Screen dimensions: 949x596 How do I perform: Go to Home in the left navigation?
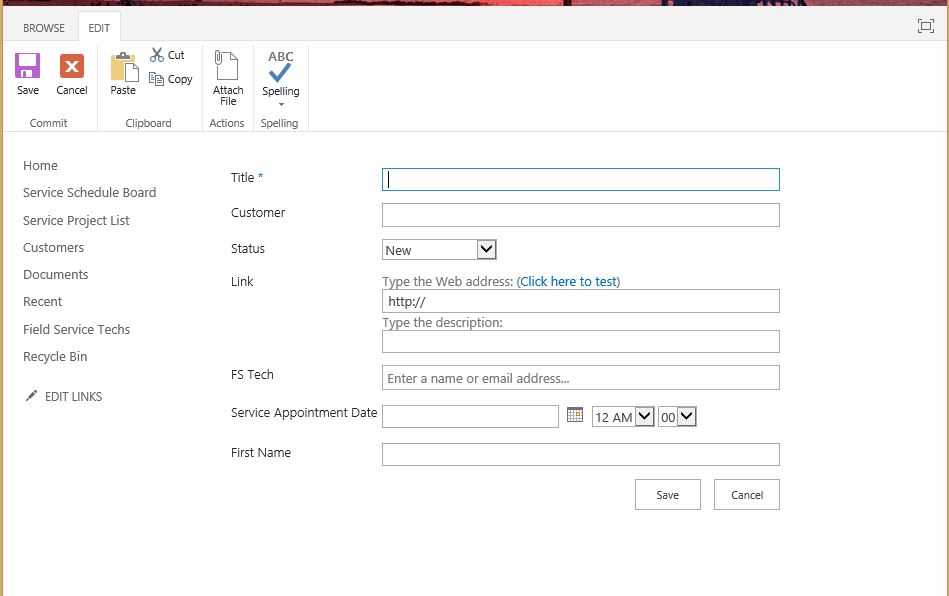click(x=41, y=165)
